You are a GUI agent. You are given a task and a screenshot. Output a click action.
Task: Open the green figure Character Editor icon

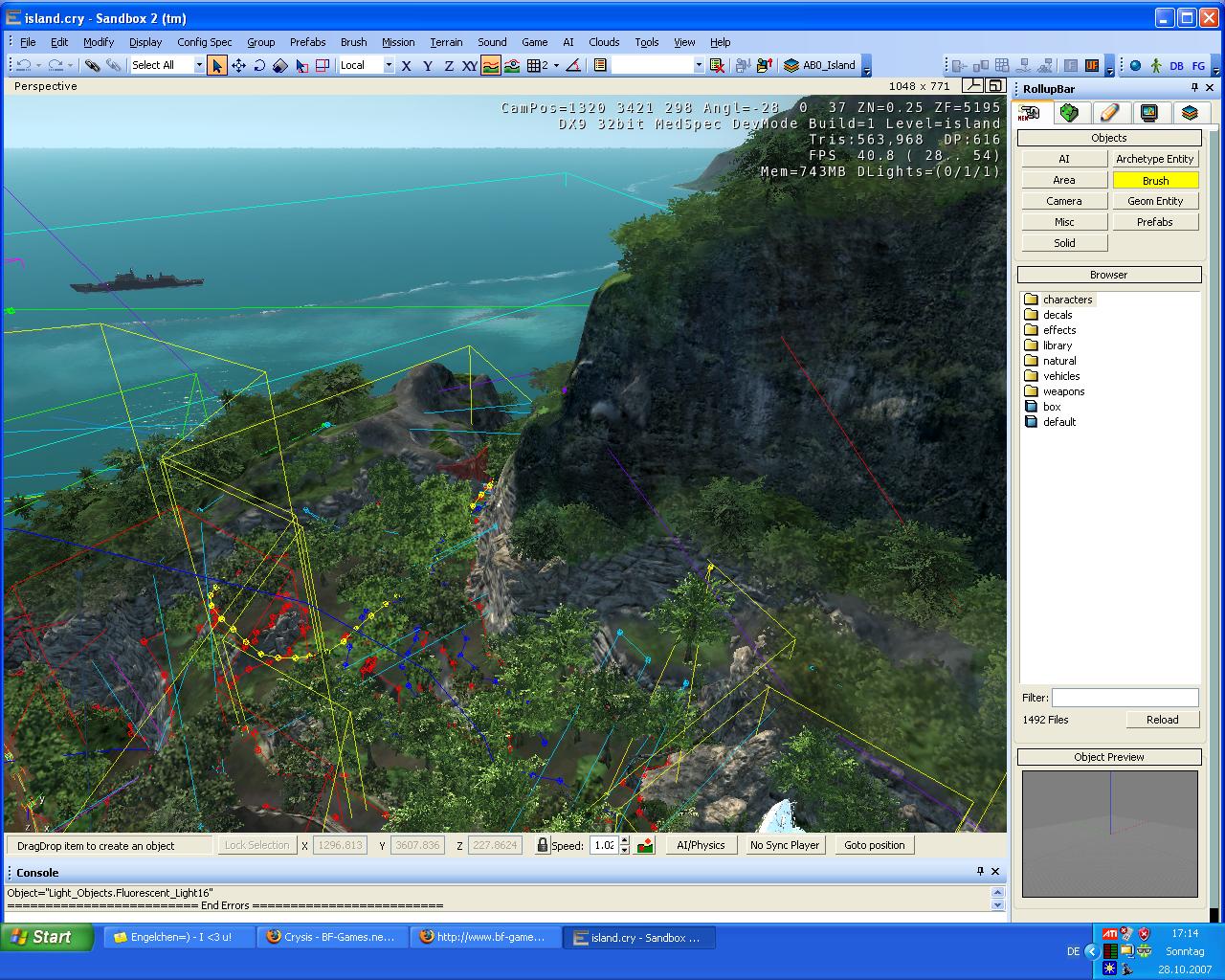point(1156,65)
